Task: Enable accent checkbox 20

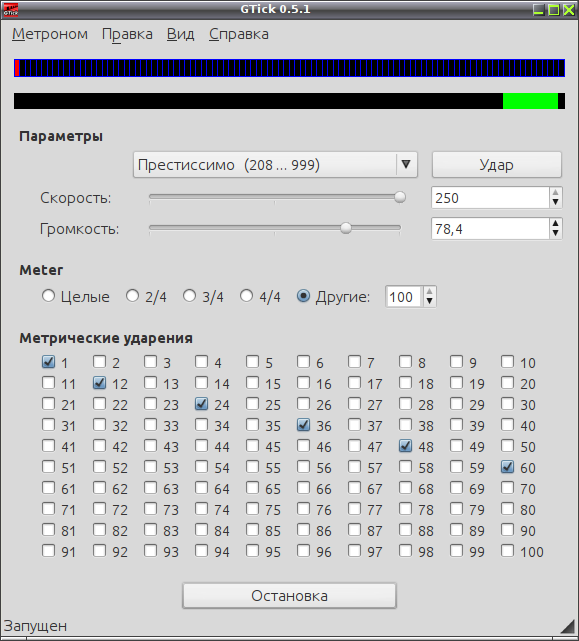Action: coord(507,383)
